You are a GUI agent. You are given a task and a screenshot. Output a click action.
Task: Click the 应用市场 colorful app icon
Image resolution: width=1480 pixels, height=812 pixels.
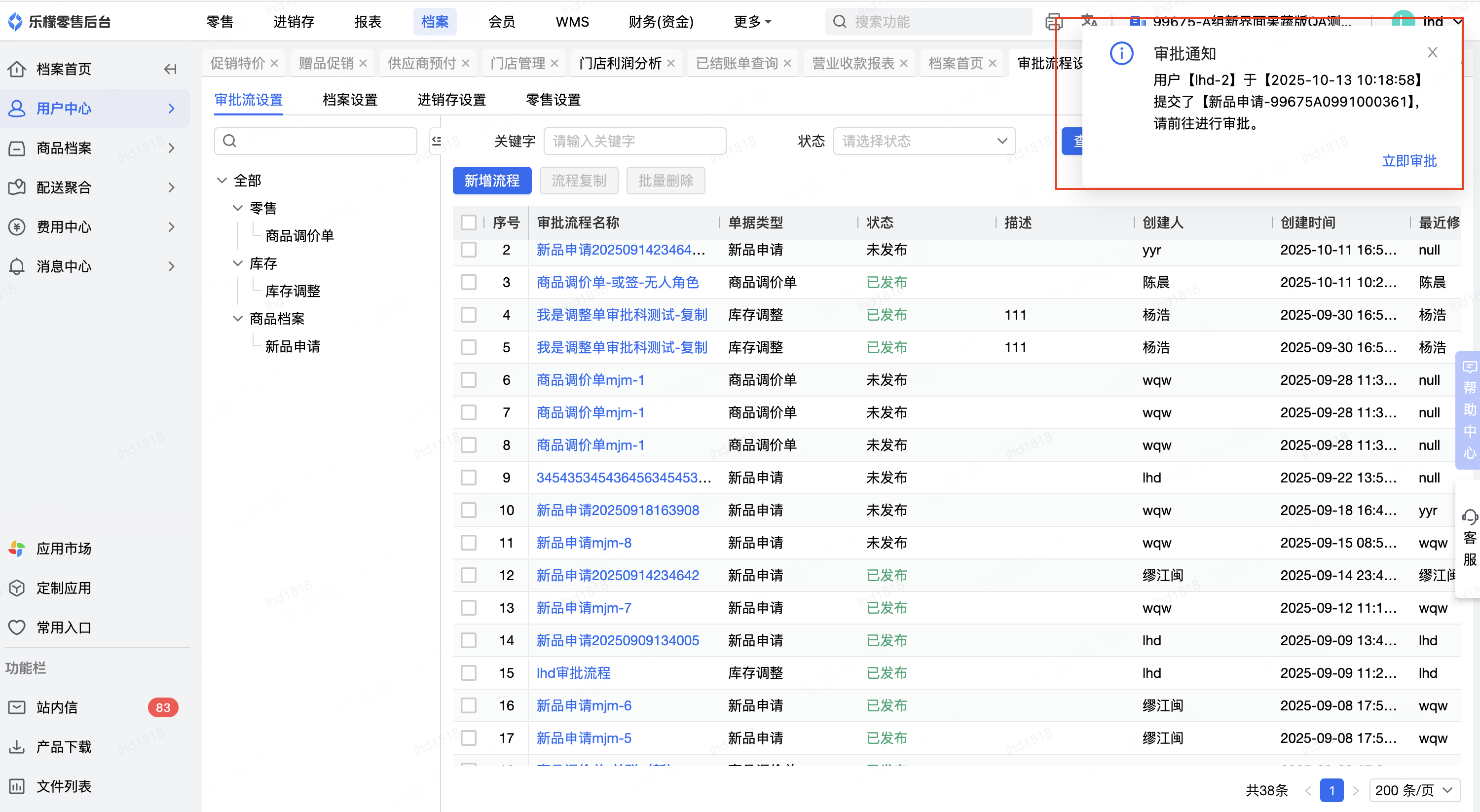[17, 548]
